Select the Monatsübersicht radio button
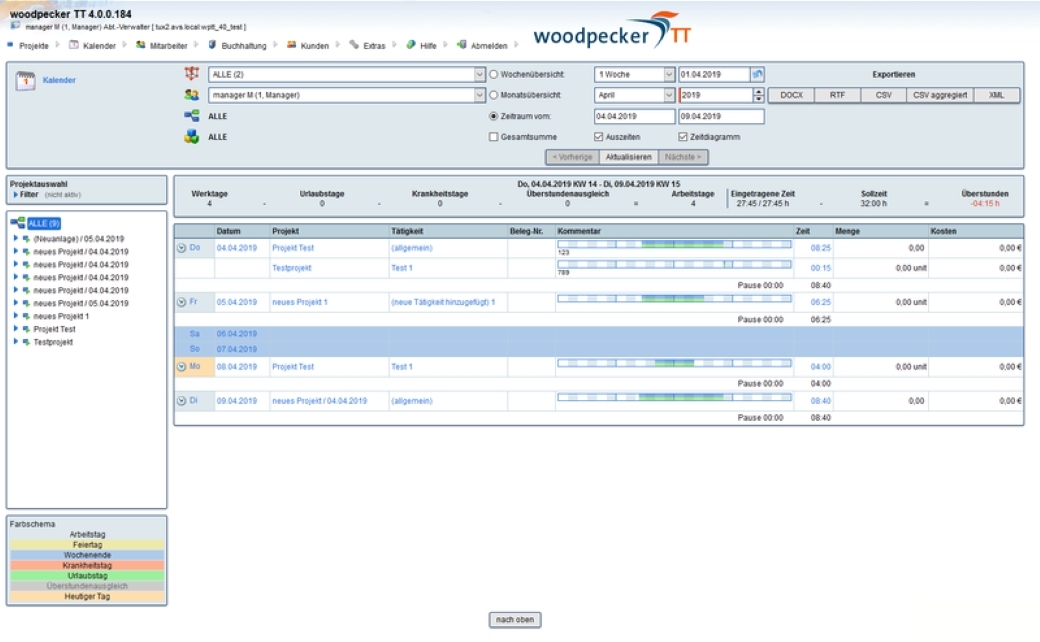 (x=493, y=95)
